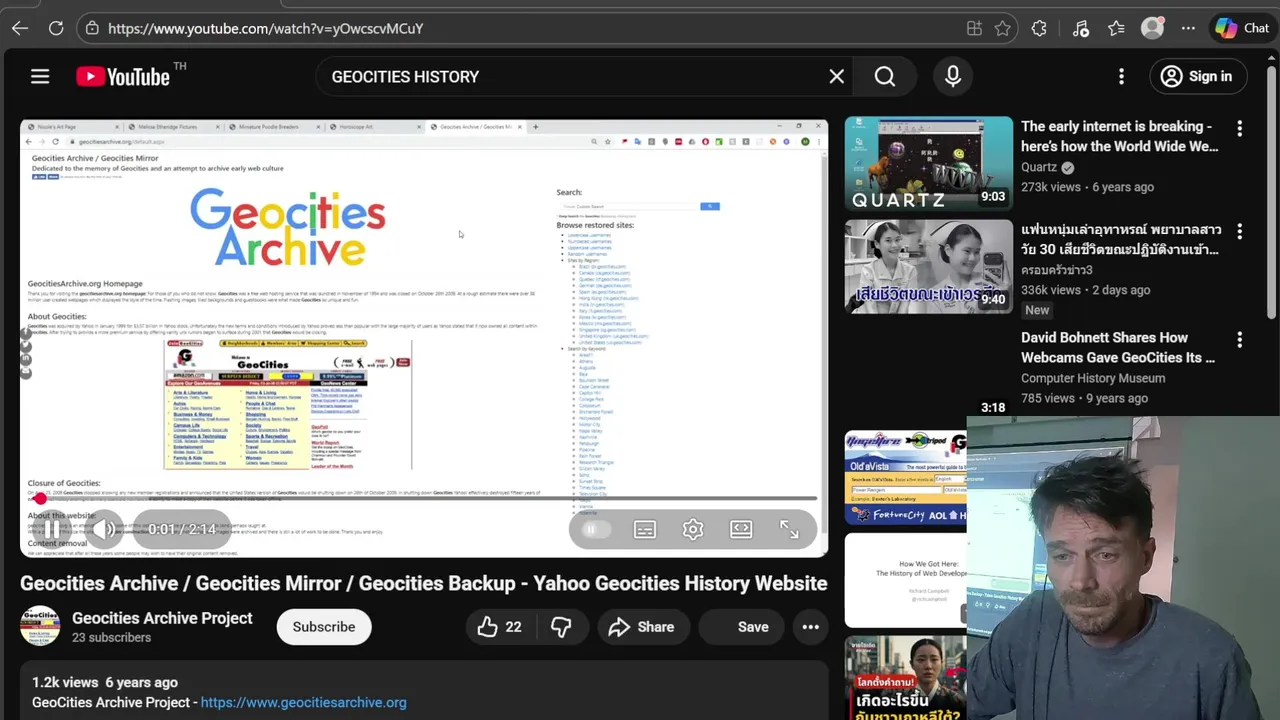The height and width of the screenshot is (720, 1280).
Task: Share the video
Action: pyautogui.click(x=642, y=627)
